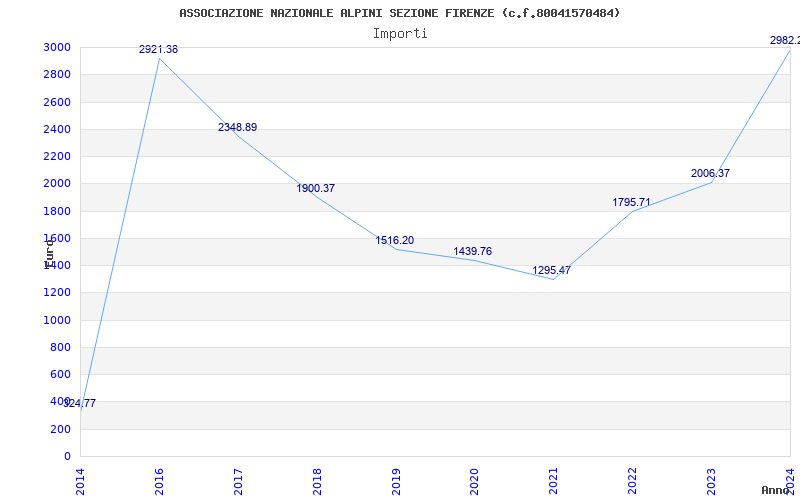800x500 pixels.
Task: Select the 2348.89 data label
Action: point(237,127)
